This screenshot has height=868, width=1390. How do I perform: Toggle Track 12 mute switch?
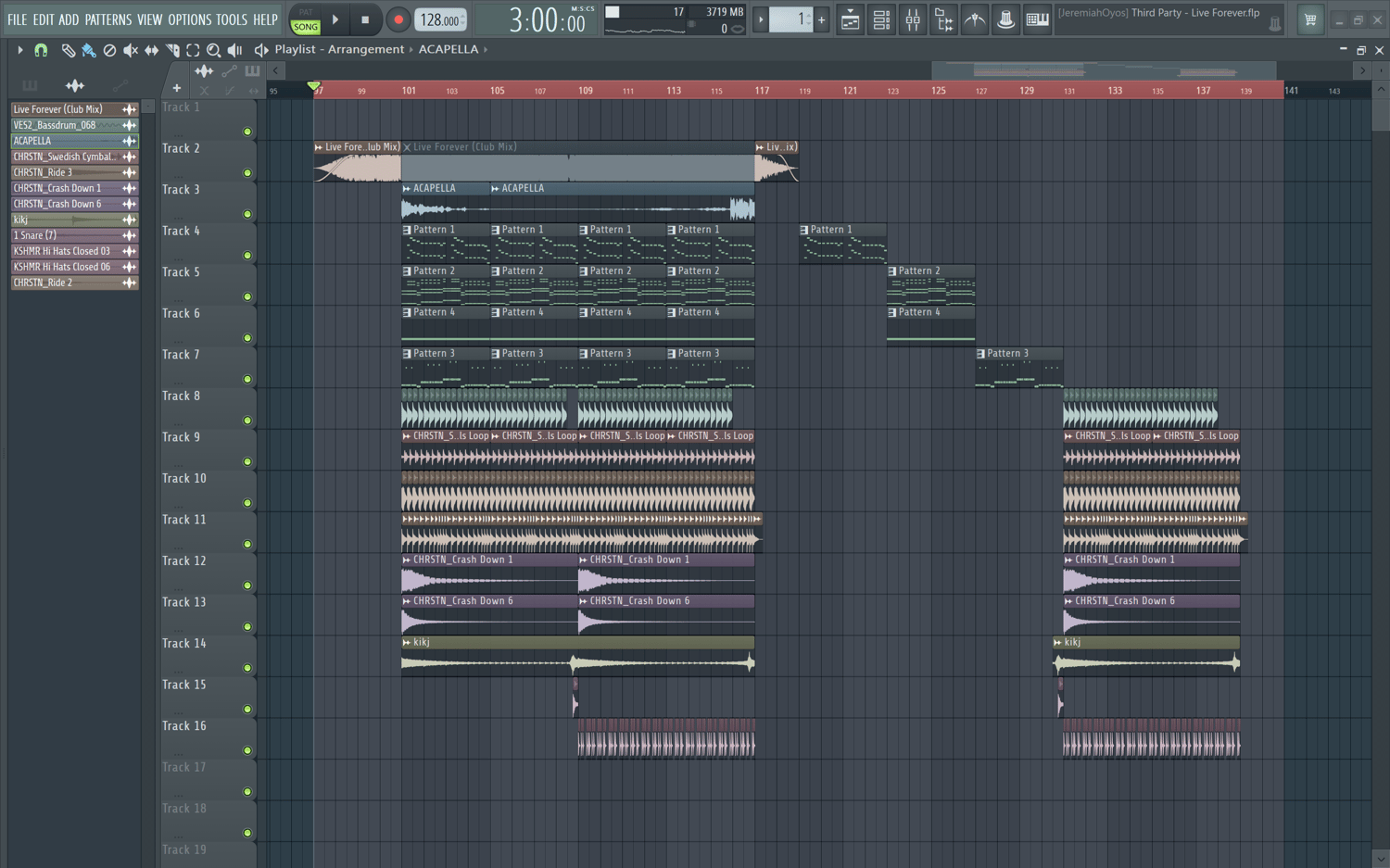pyautogui.click(x=247, y=585)
